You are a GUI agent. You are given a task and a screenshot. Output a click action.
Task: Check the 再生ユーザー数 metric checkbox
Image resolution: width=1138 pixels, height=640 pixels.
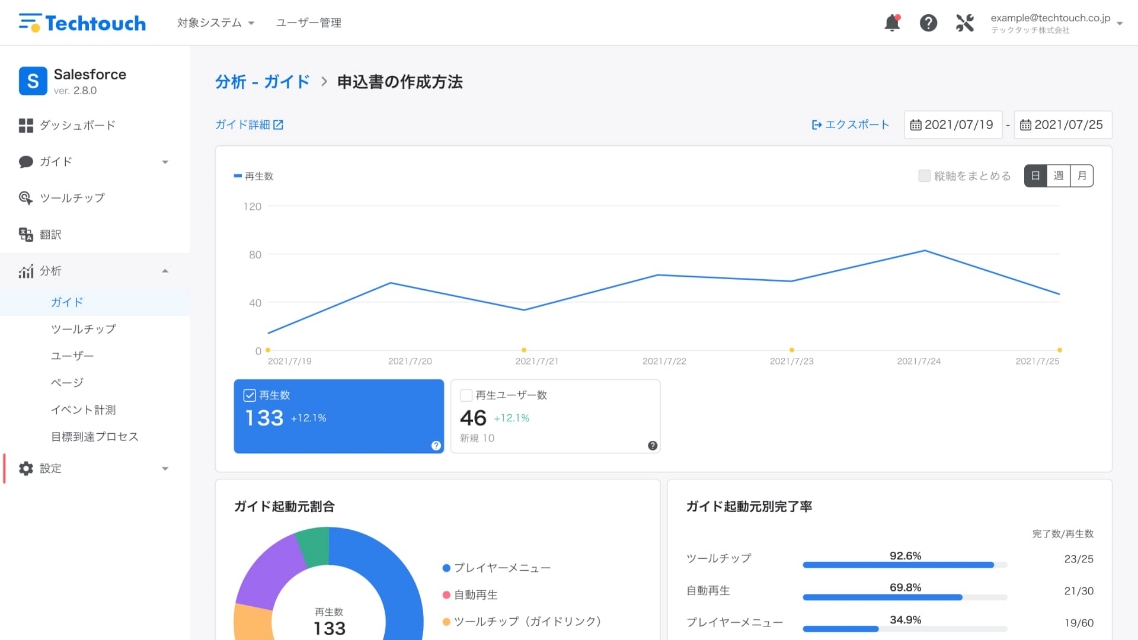click(x=466, y=395)
